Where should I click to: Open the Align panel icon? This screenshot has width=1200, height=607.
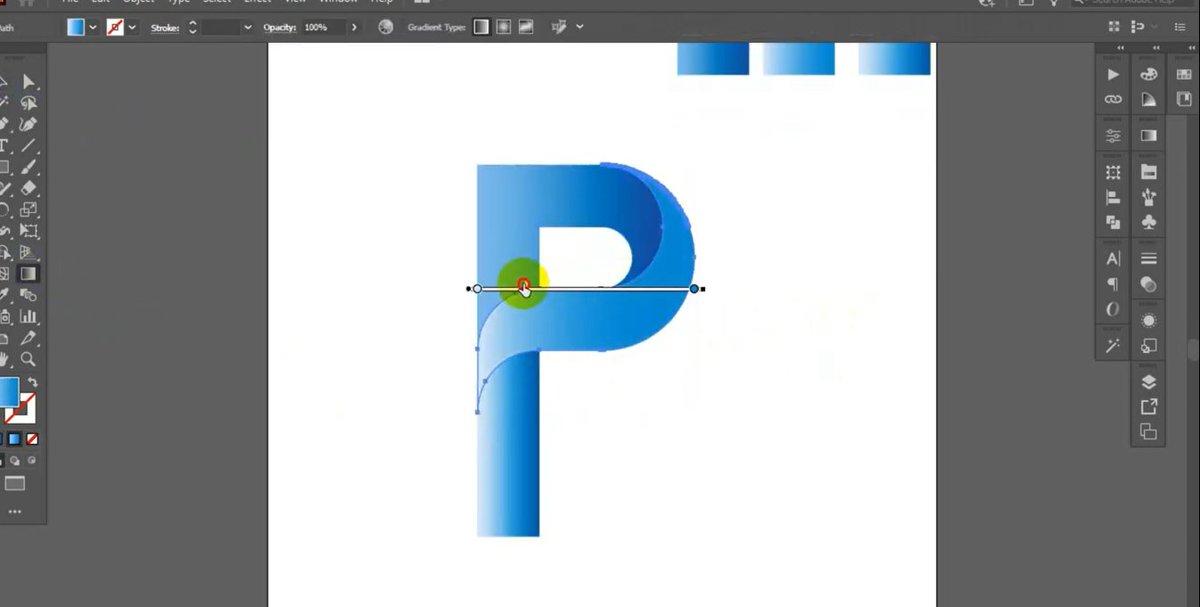[1113, 198]
